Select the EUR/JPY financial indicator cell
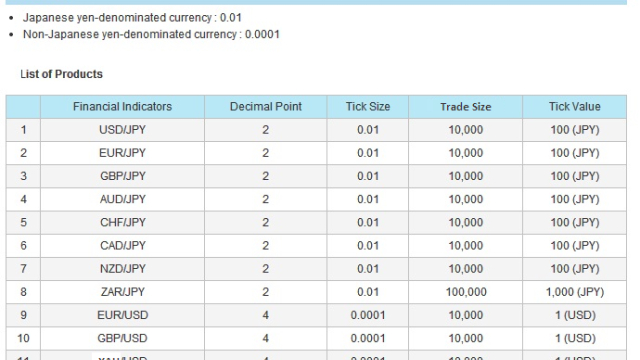Viewport: 640px width, 360px height. (x=122, y=153)
